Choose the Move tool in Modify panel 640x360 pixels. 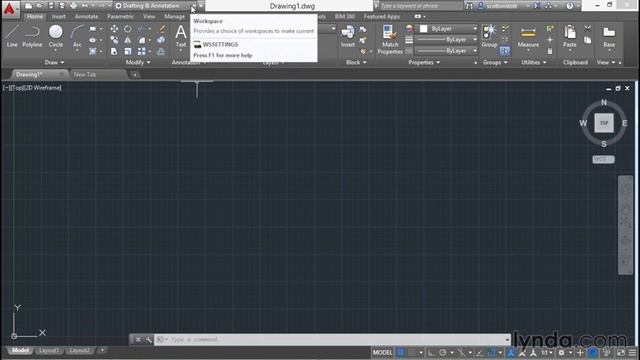click(114, 29)
